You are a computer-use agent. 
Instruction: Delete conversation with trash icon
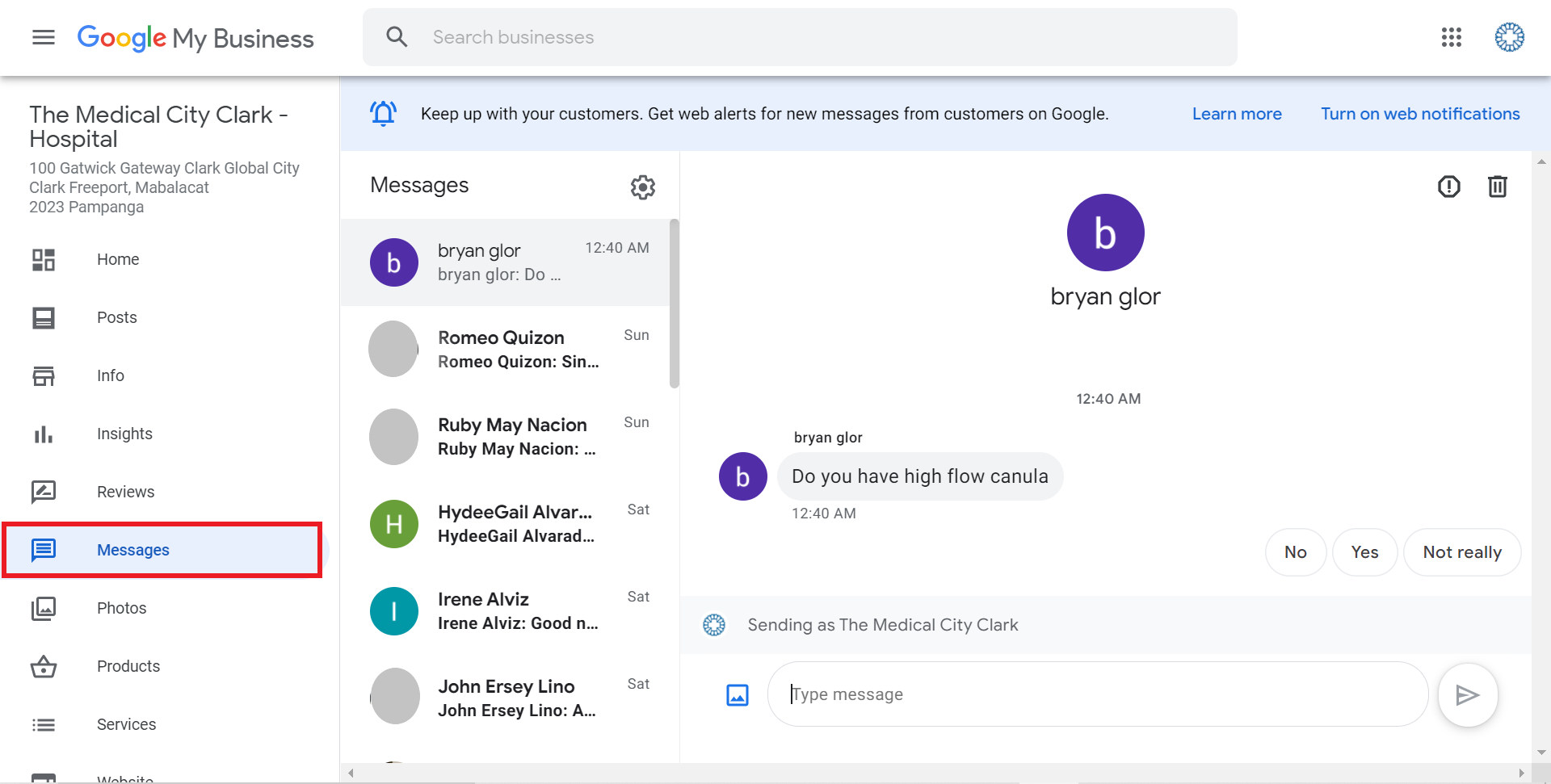pos(1497,187)
